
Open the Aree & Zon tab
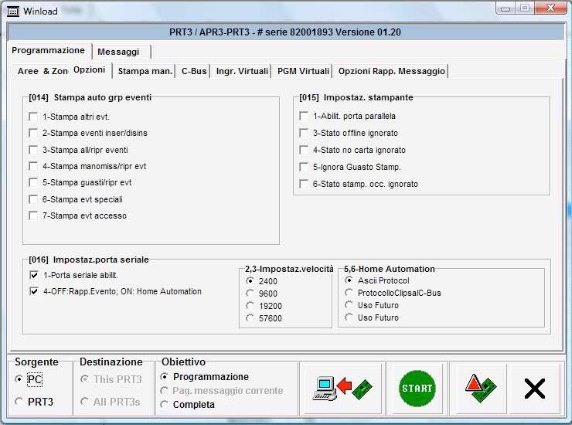click(x=42, y=71)
